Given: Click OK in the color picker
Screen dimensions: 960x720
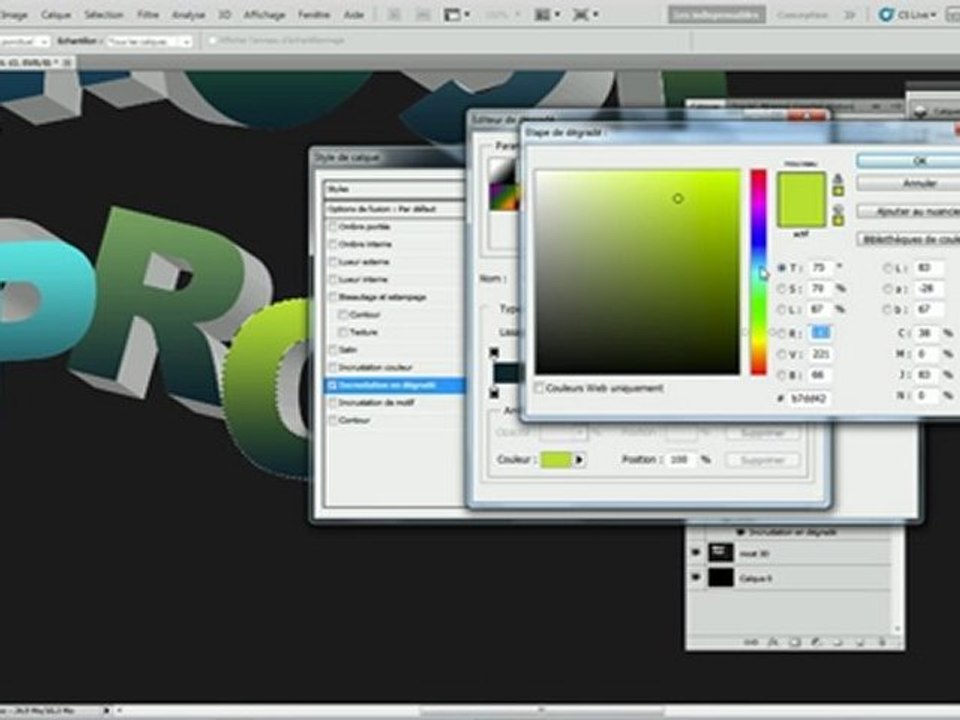Looking at the screenshot, I should 911,160.
